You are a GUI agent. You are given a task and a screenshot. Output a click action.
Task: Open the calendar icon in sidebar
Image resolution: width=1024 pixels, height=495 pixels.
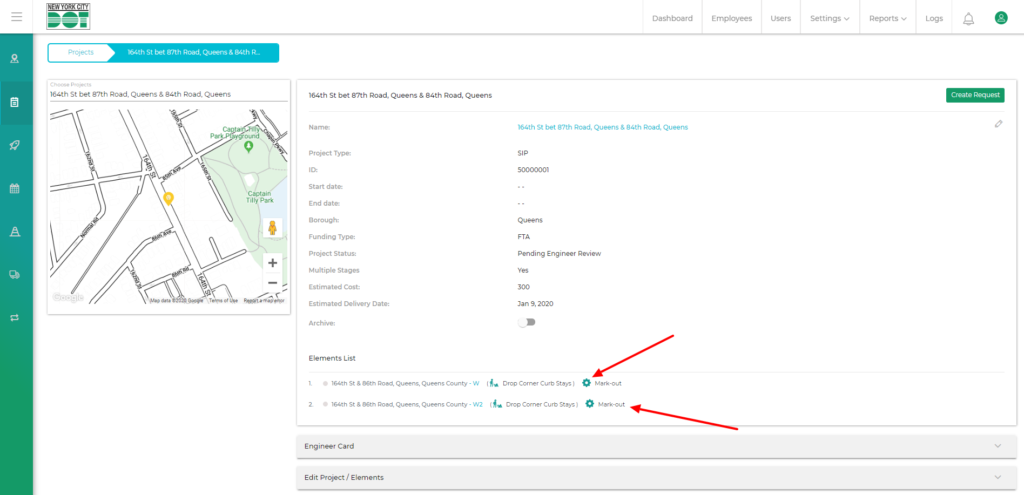15,188
